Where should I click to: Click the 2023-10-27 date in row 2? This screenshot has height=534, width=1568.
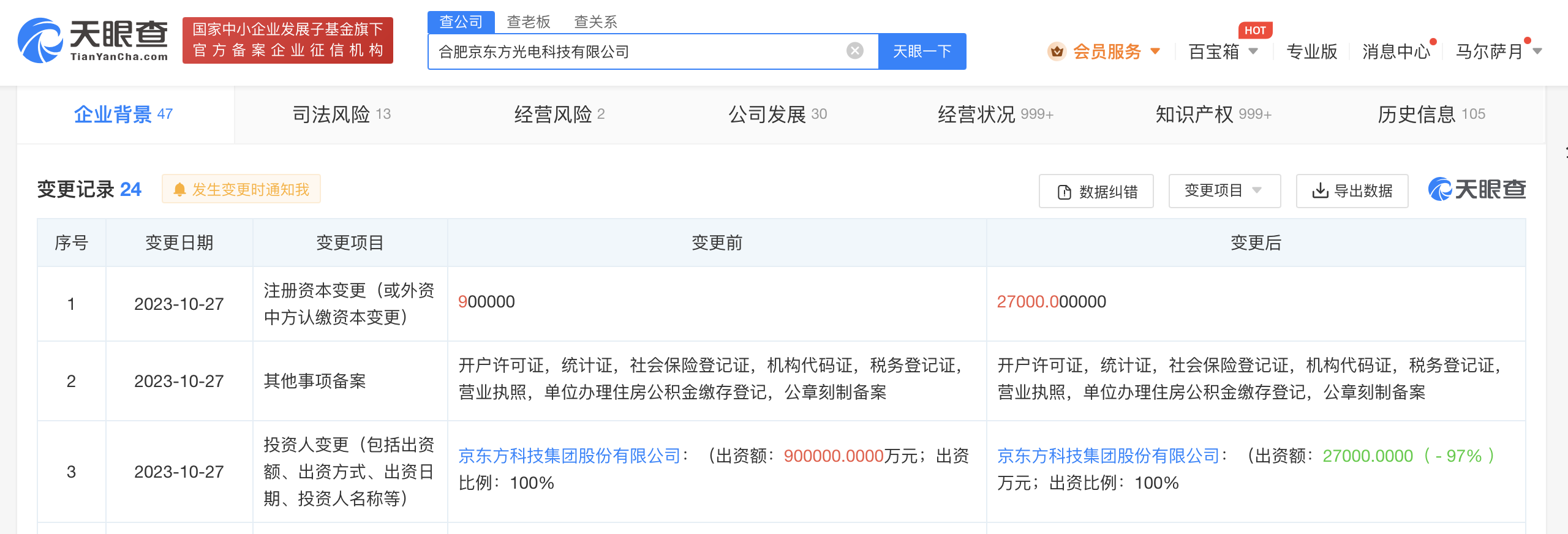[x=179, y=382]
